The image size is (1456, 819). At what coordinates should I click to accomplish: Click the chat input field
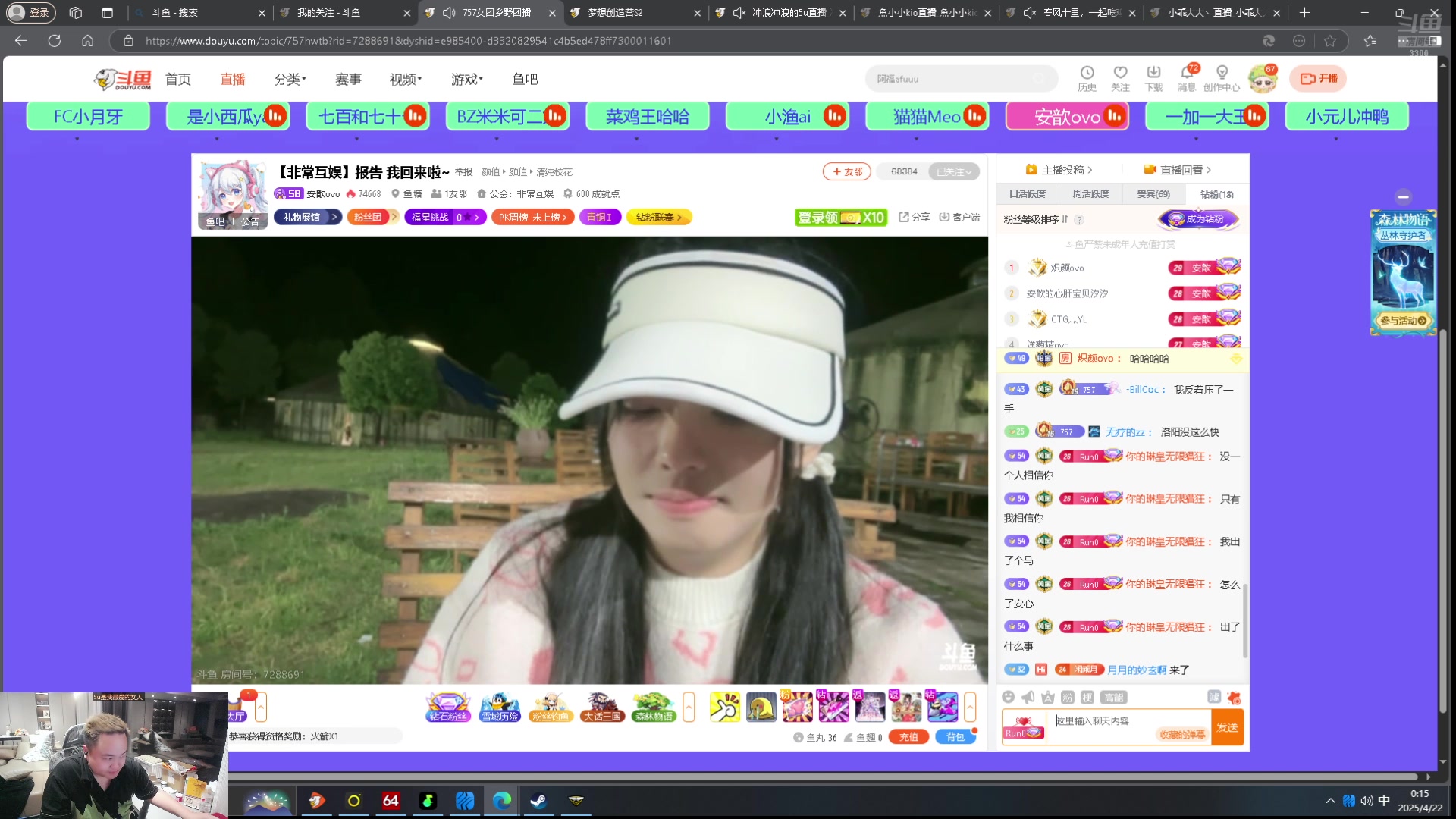tap(1129, 726)
